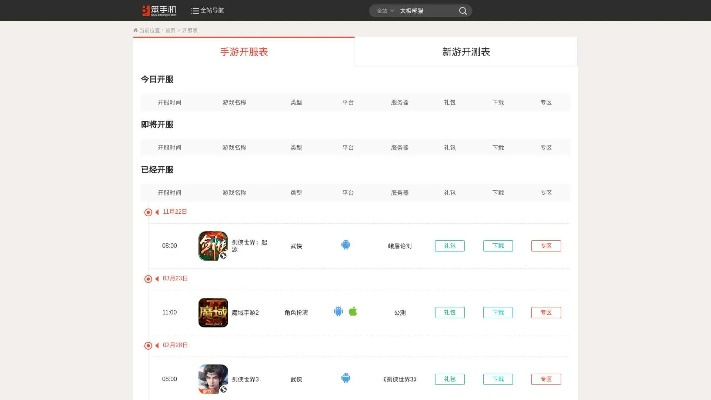Click Android icon in 魔域手游2 row

point(338,312)
